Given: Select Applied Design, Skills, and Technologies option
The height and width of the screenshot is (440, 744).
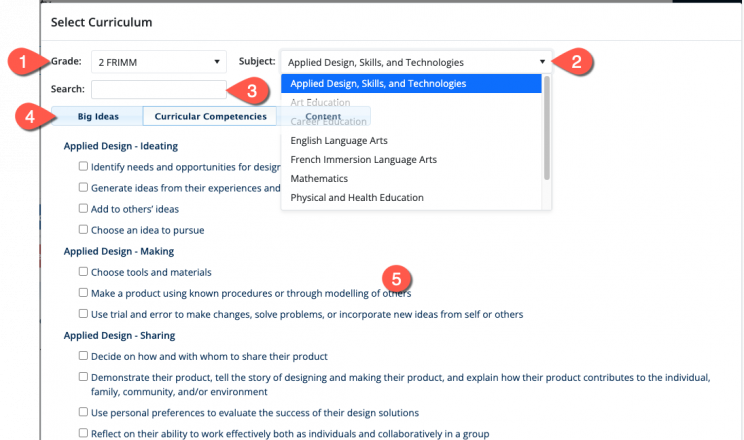Looking at the screenshot, I should click(411, 84).
